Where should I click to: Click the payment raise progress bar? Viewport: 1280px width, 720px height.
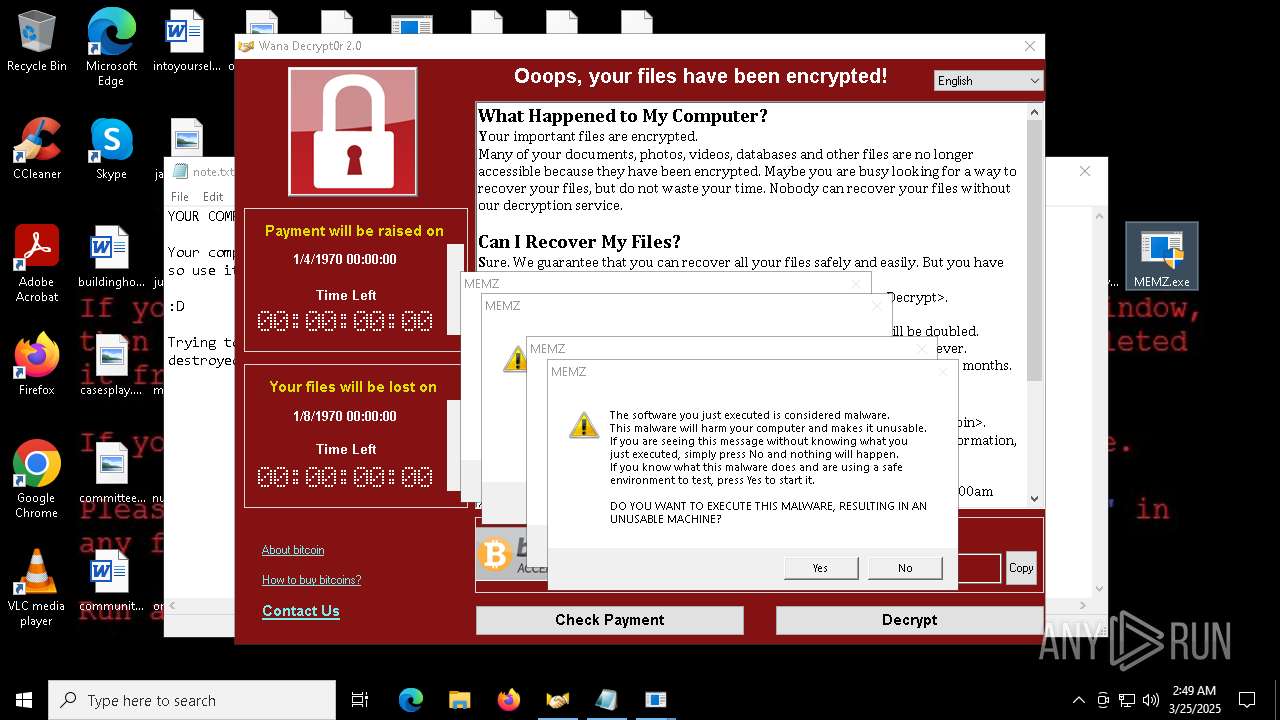[x=455, y=289]
